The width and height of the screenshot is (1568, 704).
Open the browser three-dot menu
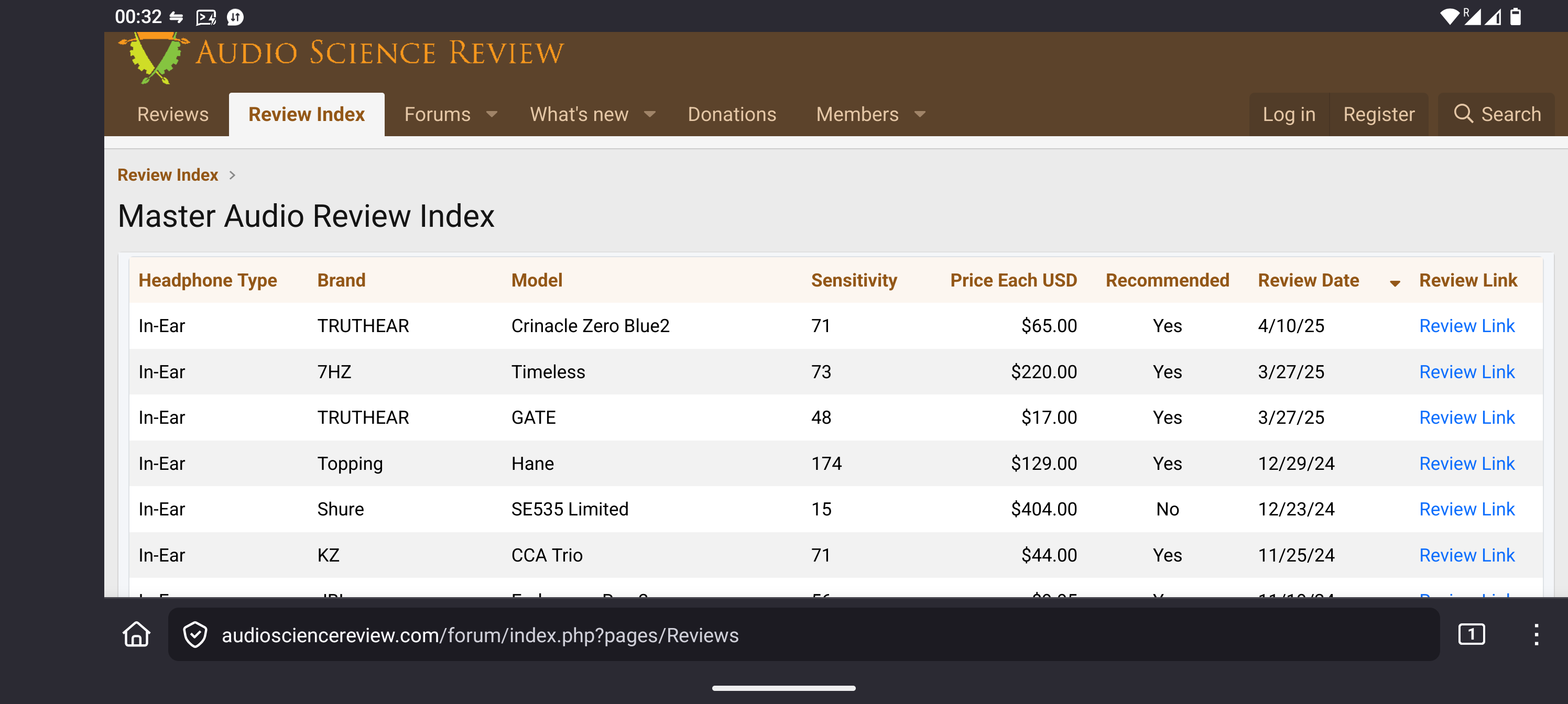point(1536,635)
